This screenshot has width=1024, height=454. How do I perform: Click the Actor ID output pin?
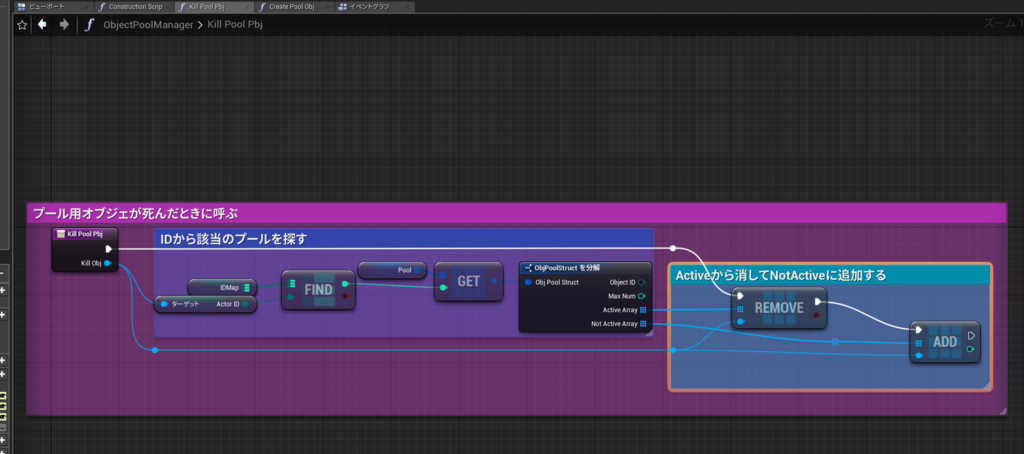click(x=246, y=304)
